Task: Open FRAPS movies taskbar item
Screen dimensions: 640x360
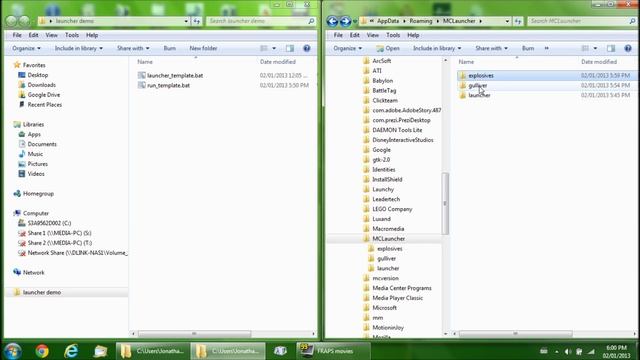Action: click(x=333, y=351)
